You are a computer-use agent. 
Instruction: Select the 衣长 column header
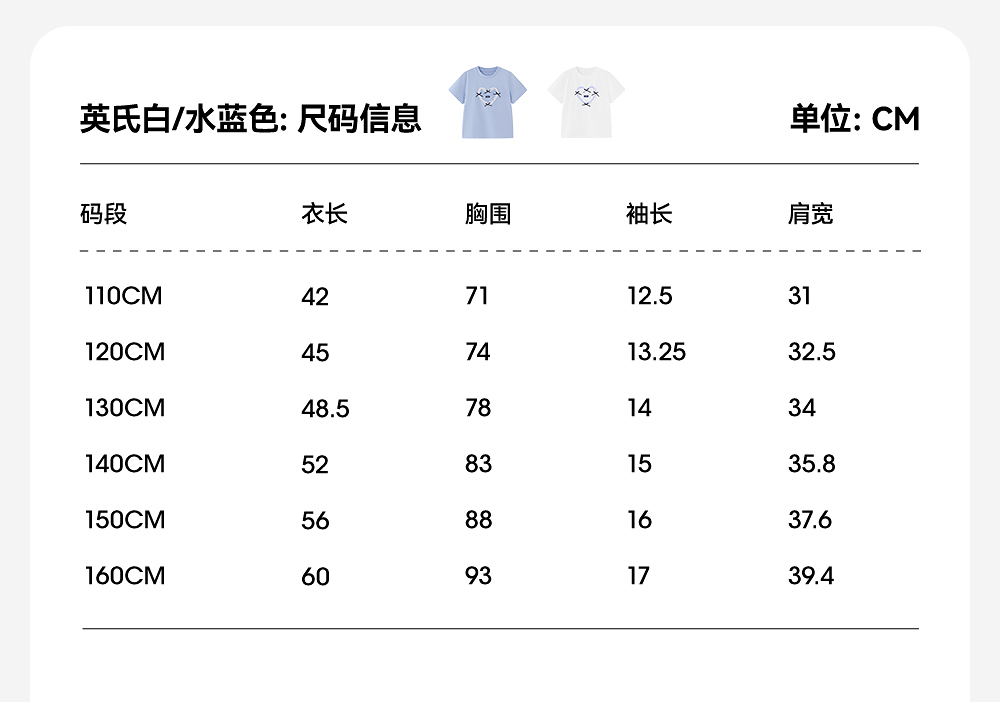tap(324, 214)
